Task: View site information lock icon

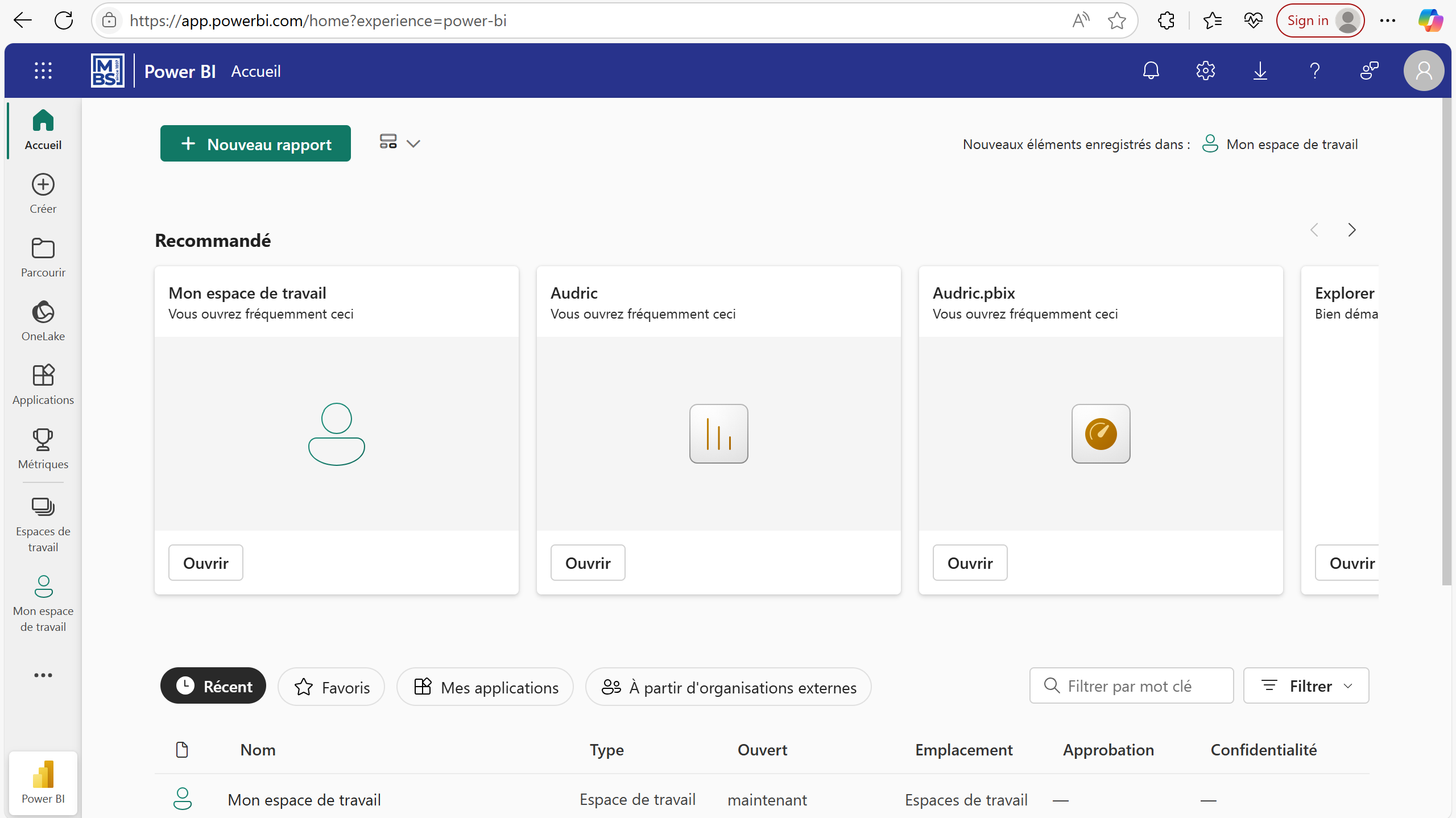Action: coord(109,20)
